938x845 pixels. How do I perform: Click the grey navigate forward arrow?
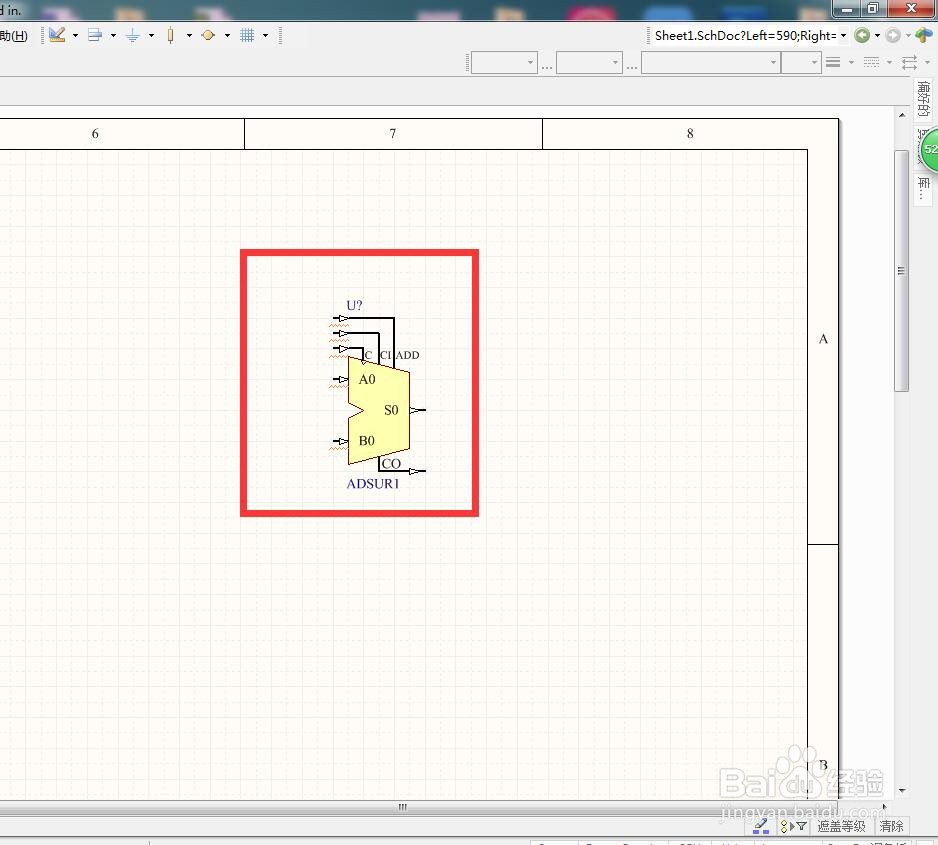(893, 35)
